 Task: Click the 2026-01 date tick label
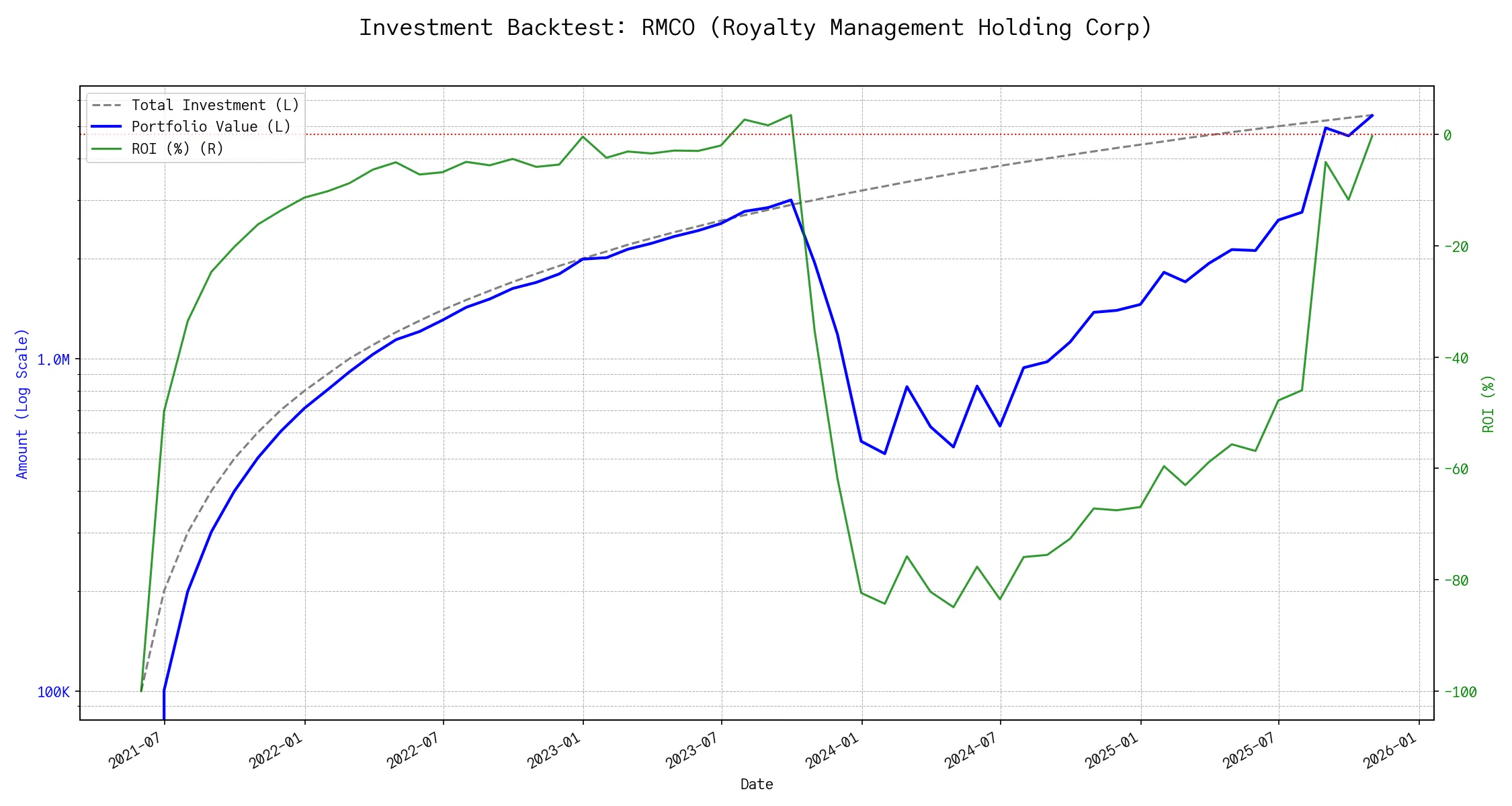tap(1389, 750)
